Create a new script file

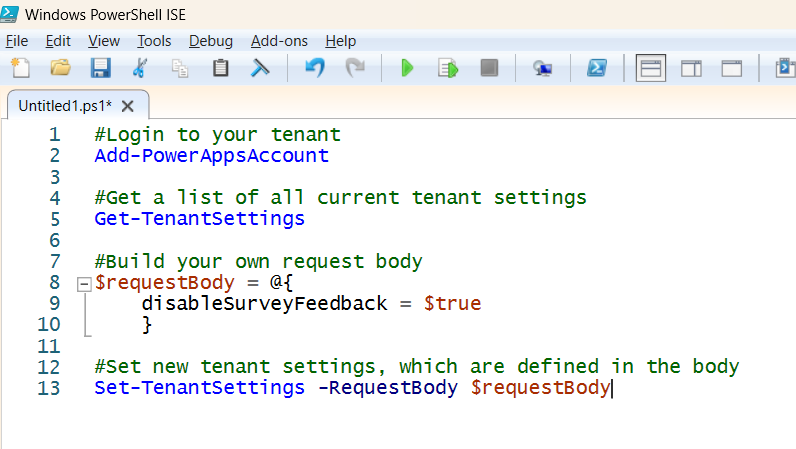pos(20,68)
